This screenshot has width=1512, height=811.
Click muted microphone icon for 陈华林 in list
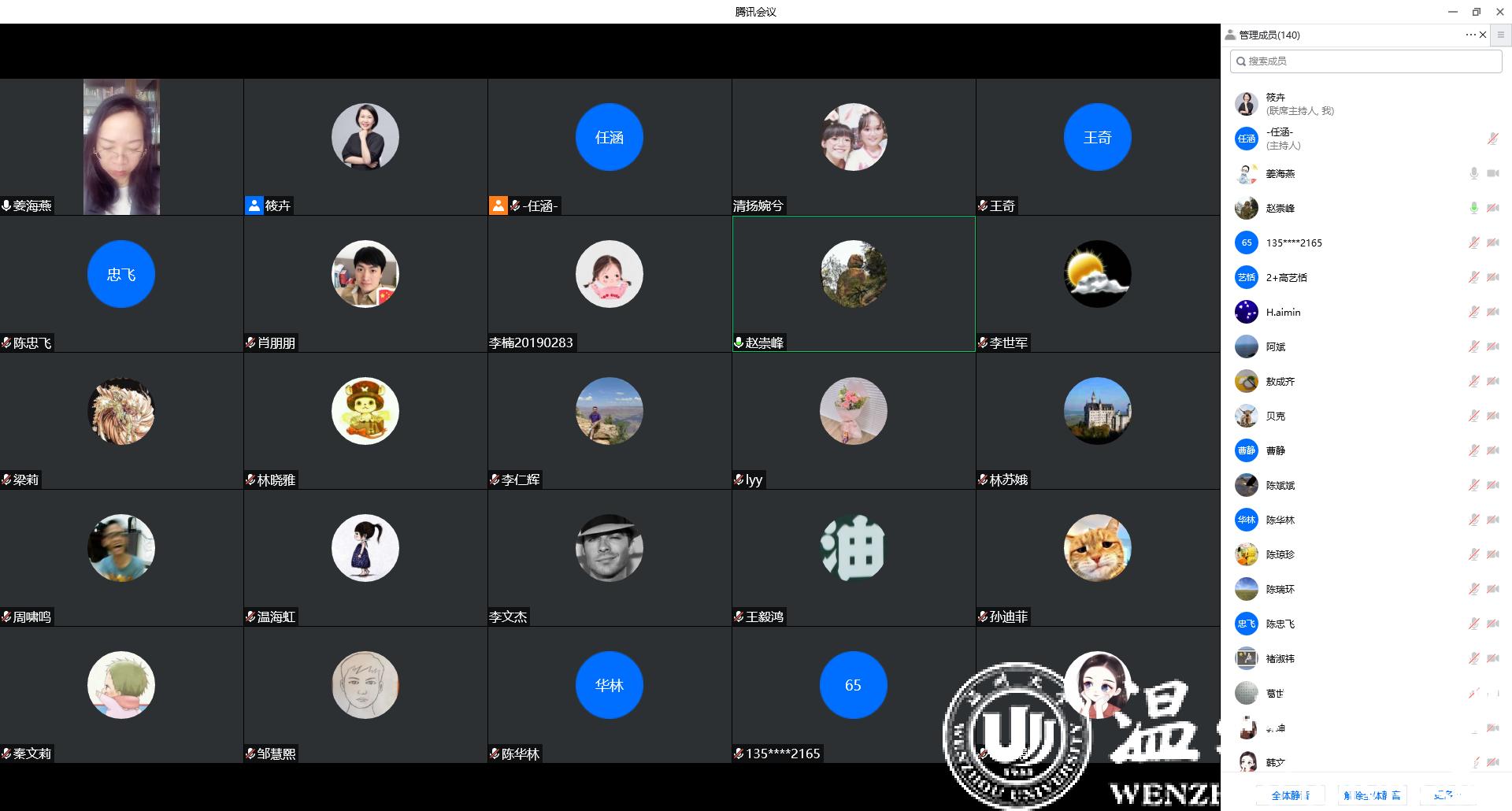[x=1473, y=520]
